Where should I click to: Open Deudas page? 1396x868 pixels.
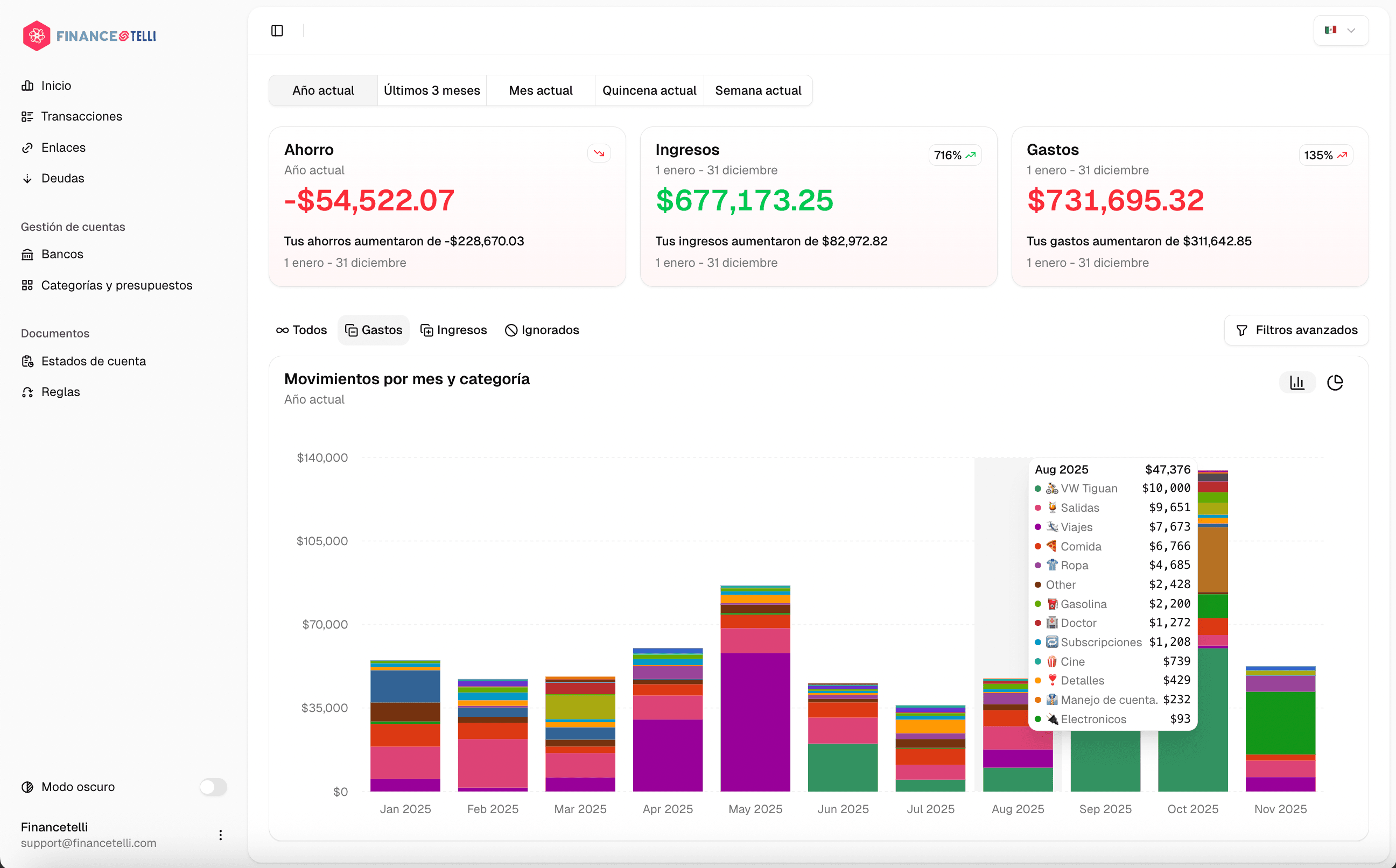[x=62, y=179]
